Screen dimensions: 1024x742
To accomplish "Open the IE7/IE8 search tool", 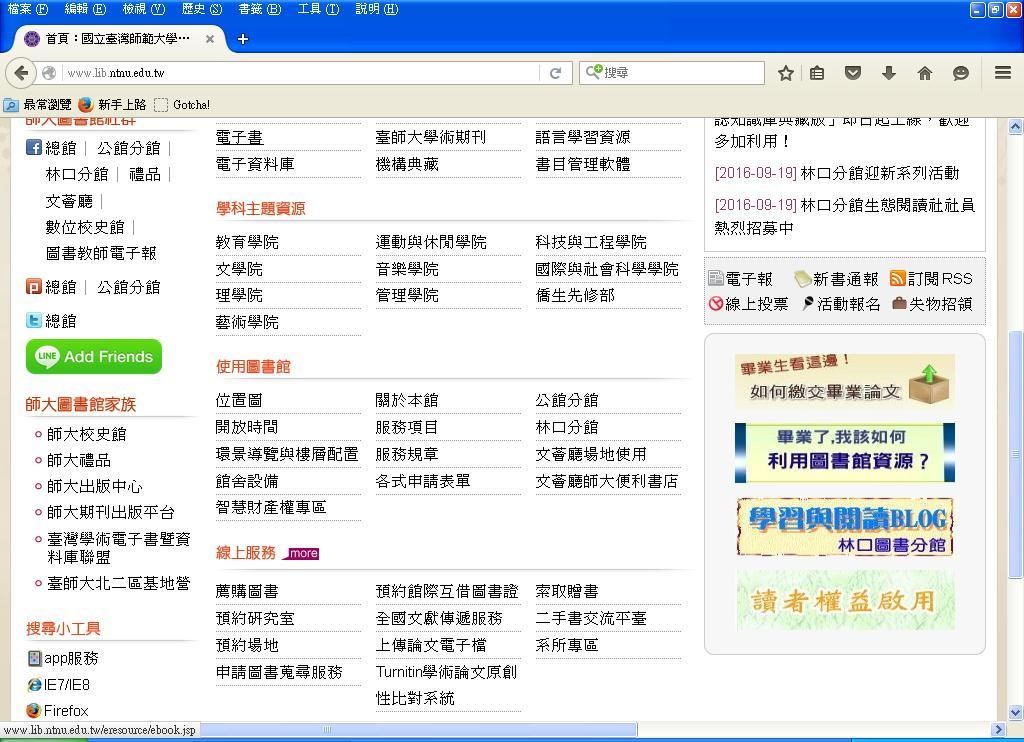I will [x=59, y=685].
